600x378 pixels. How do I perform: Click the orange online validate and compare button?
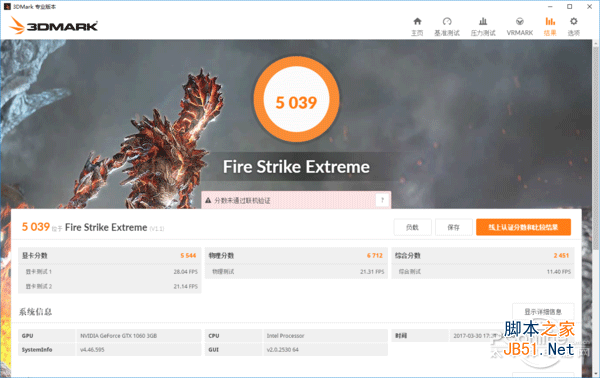pos(523,227)
